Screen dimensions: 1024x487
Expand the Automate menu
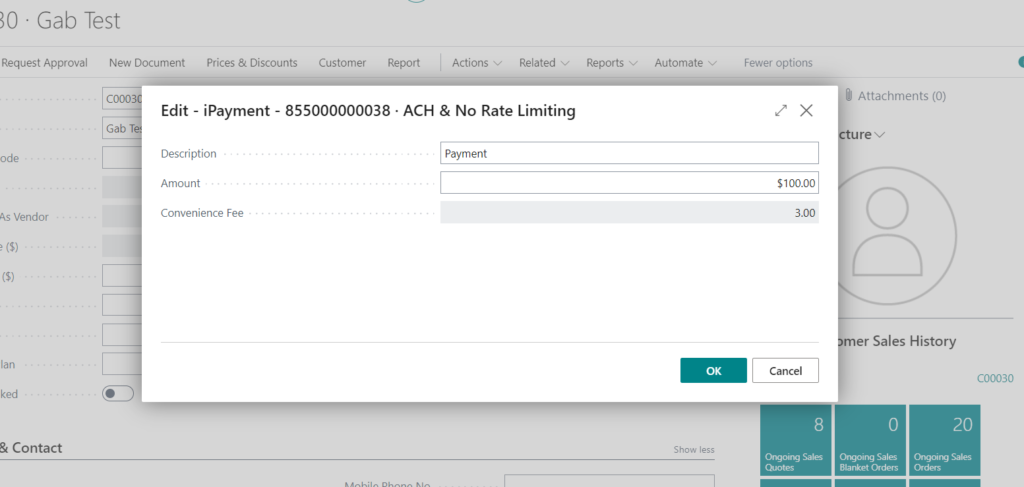pyautogui.click(x=685, y=63)
